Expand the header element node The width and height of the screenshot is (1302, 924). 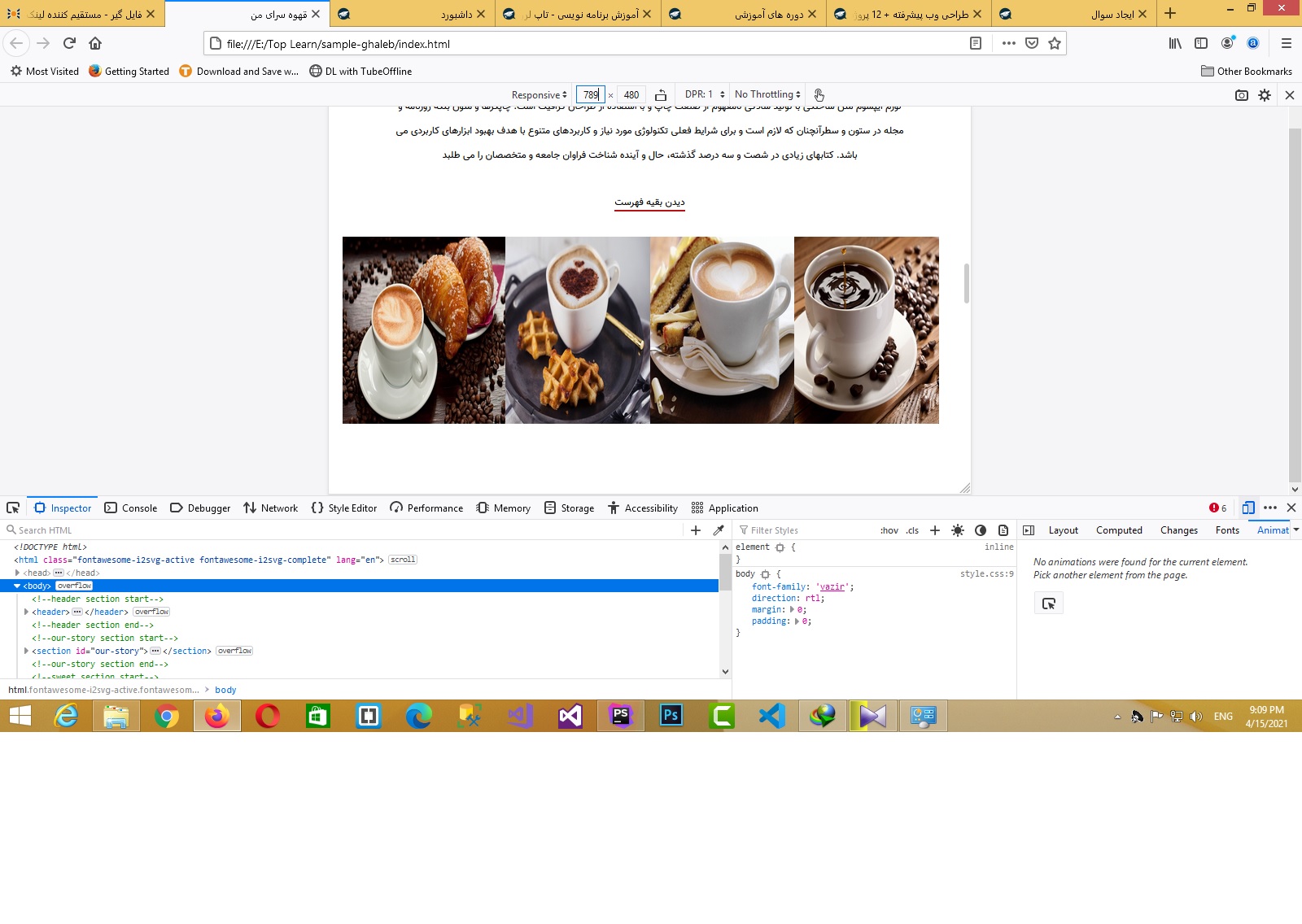pyautogui.click(x=26, y=612)
